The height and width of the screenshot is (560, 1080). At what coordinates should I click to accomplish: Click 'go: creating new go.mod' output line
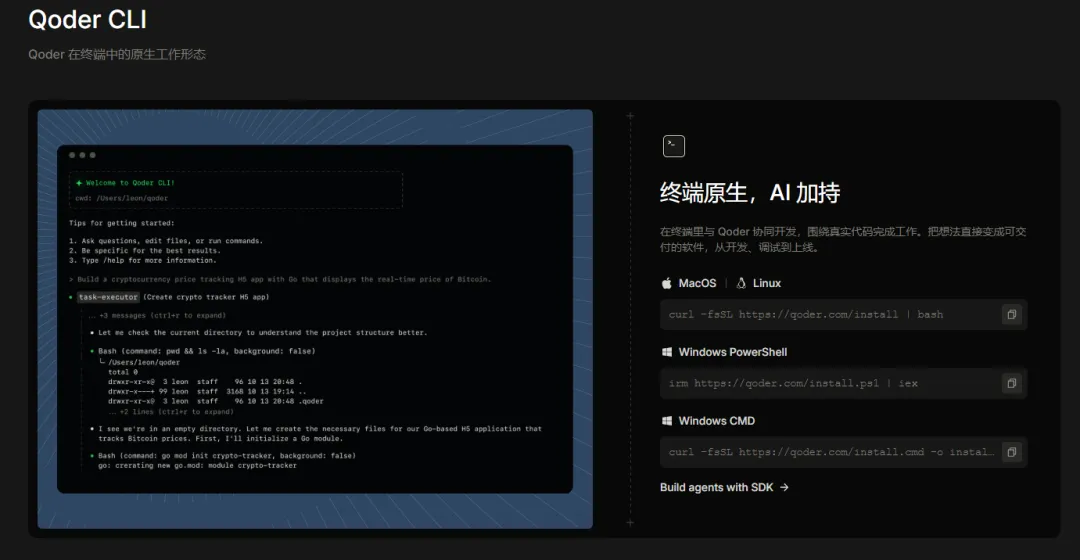coord(197,466)
